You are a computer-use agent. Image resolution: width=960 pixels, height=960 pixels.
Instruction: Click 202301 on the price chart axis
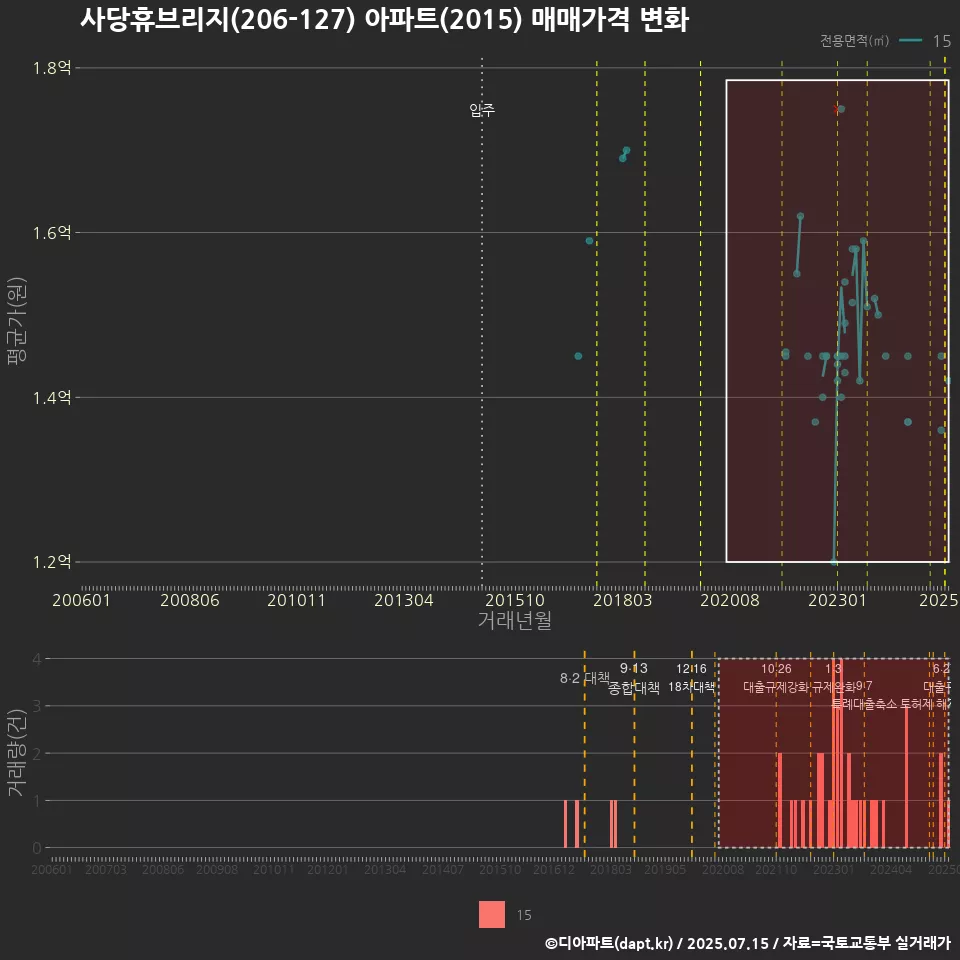[838, 600]
